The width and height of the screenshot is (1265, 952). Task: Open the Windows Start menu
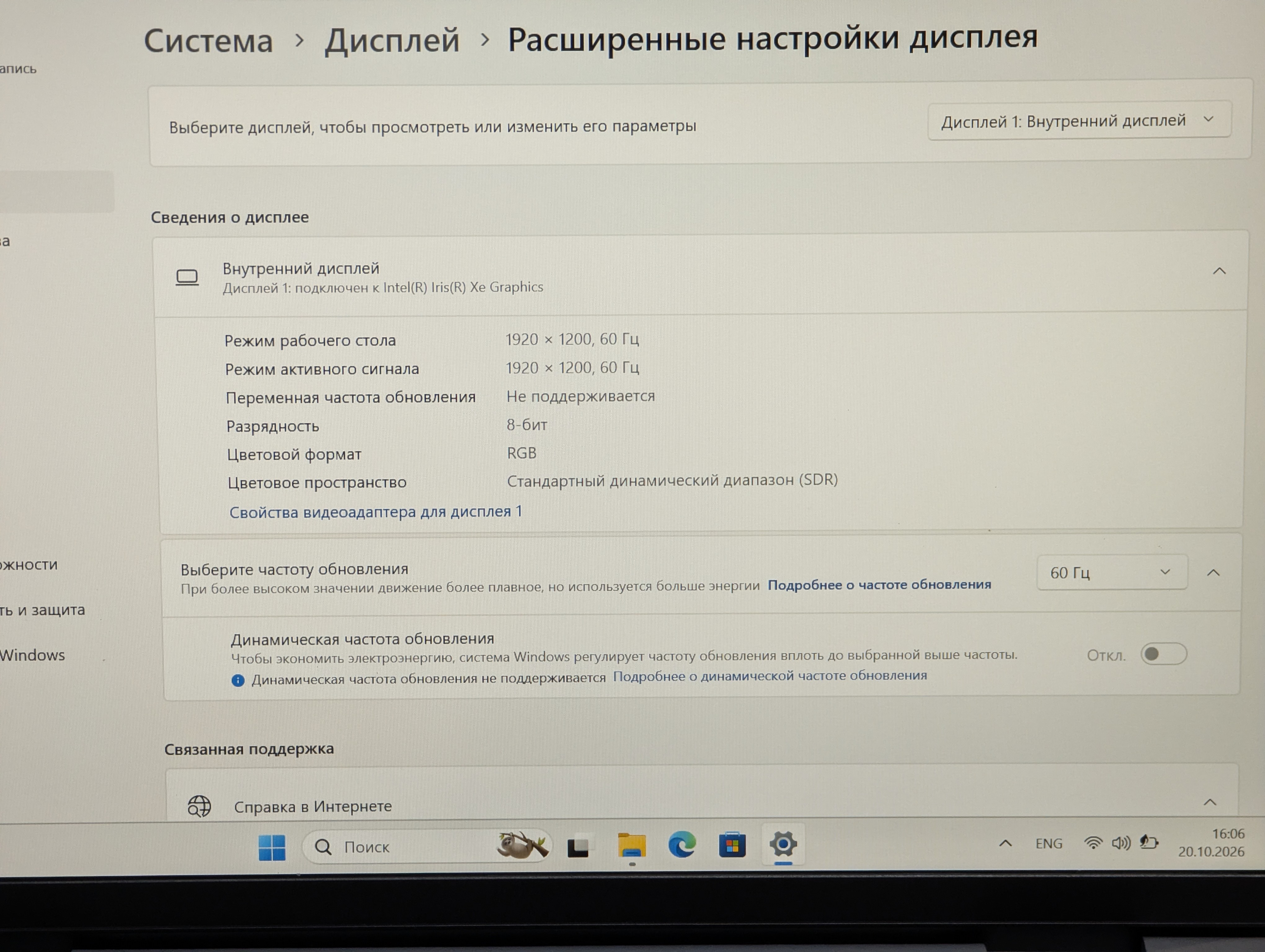pos(272,848)
